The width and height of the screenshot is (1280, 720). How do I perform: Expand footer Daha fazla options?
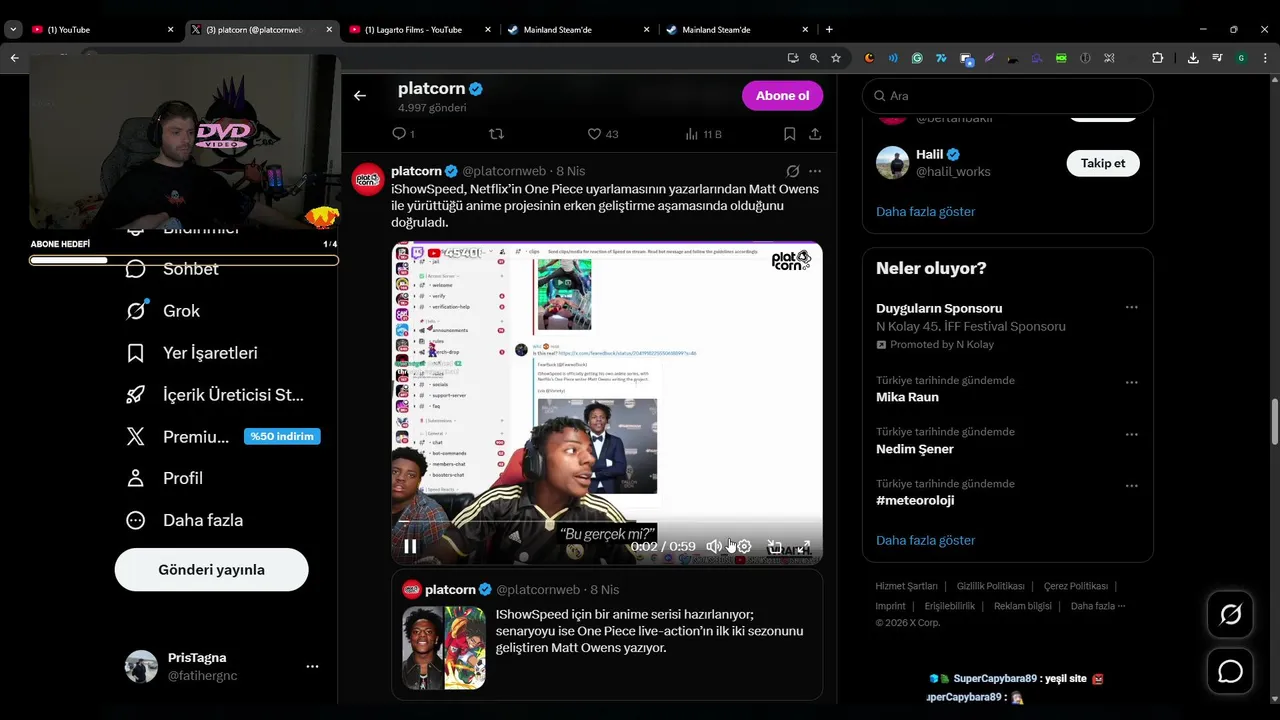click(1098, 606)
